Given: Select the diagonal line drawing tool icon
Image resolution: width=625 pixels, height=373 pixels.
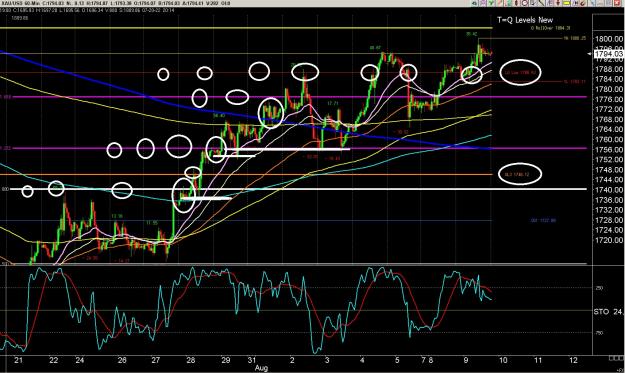Looking at the screenshot, I should point(541,3).
